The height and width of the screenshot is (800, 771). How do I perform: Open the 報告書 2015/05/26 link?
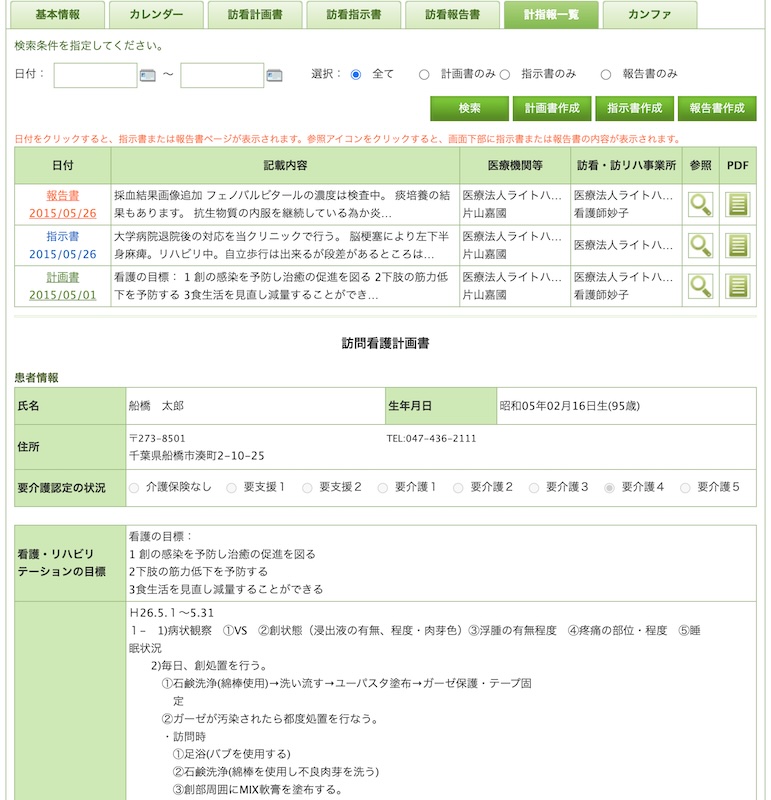(62, 204)
